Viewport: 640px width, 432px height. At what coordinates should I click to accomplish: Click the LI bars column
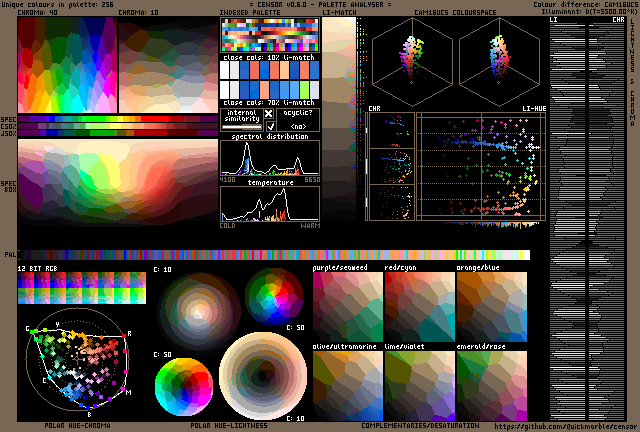coord(567,222)
